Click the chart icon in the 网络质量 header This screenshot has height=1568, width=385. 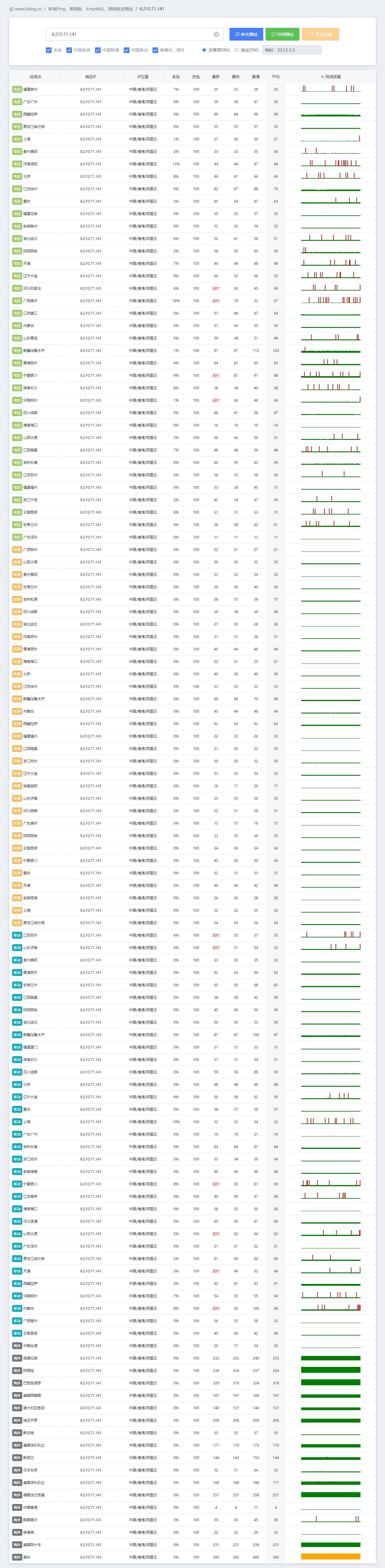(x=322, y=77)
